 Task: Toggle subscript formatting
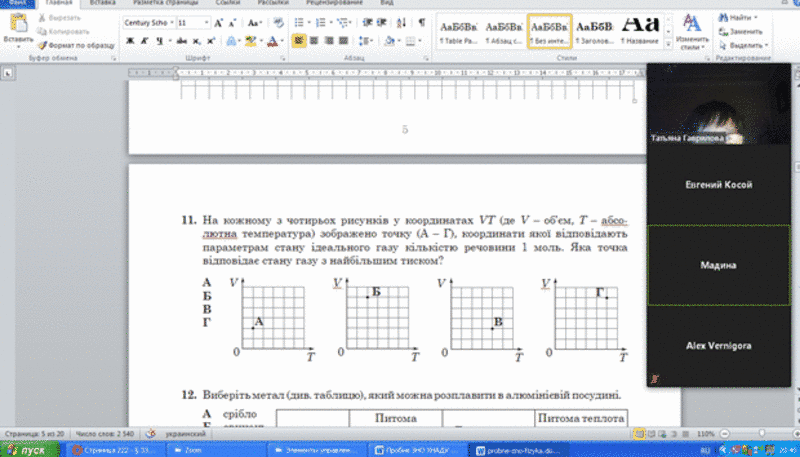pyautogui.click(x=196, y=41)
